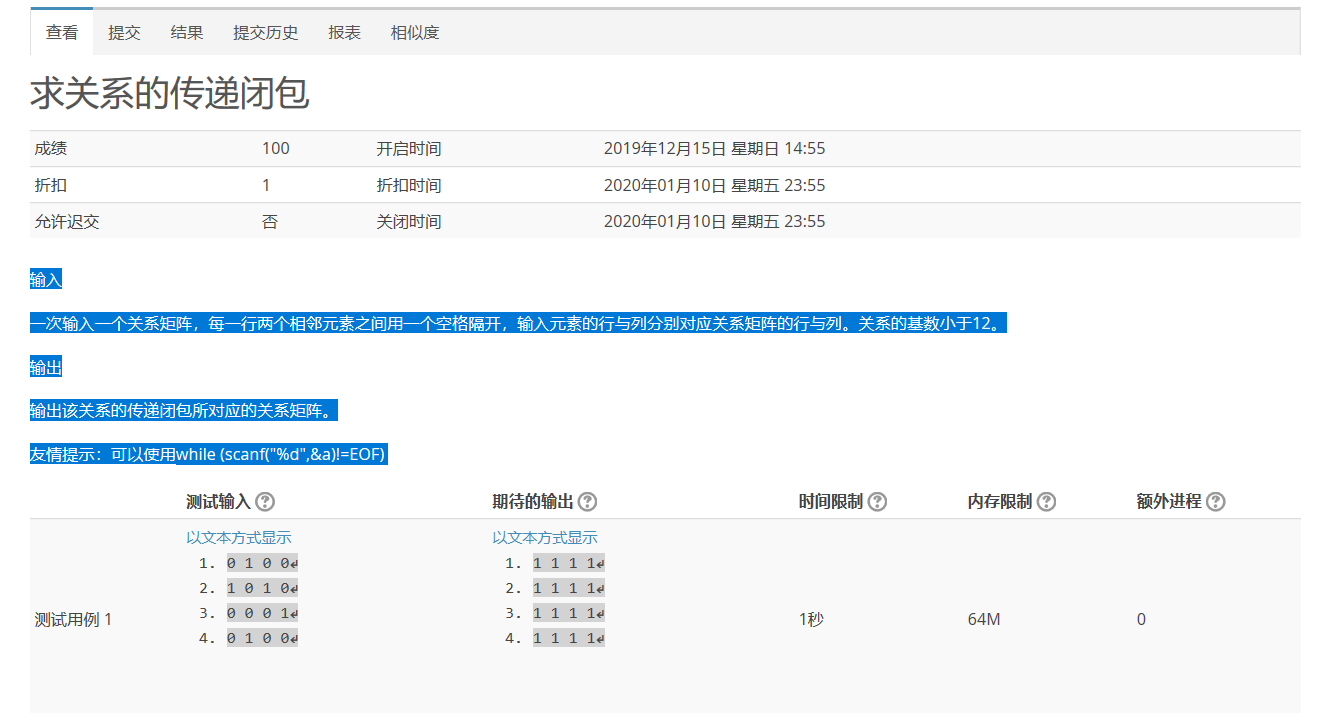Select the sentence 输出该关系的传递闭包所对应的关系矩阵

click(185, 411)
